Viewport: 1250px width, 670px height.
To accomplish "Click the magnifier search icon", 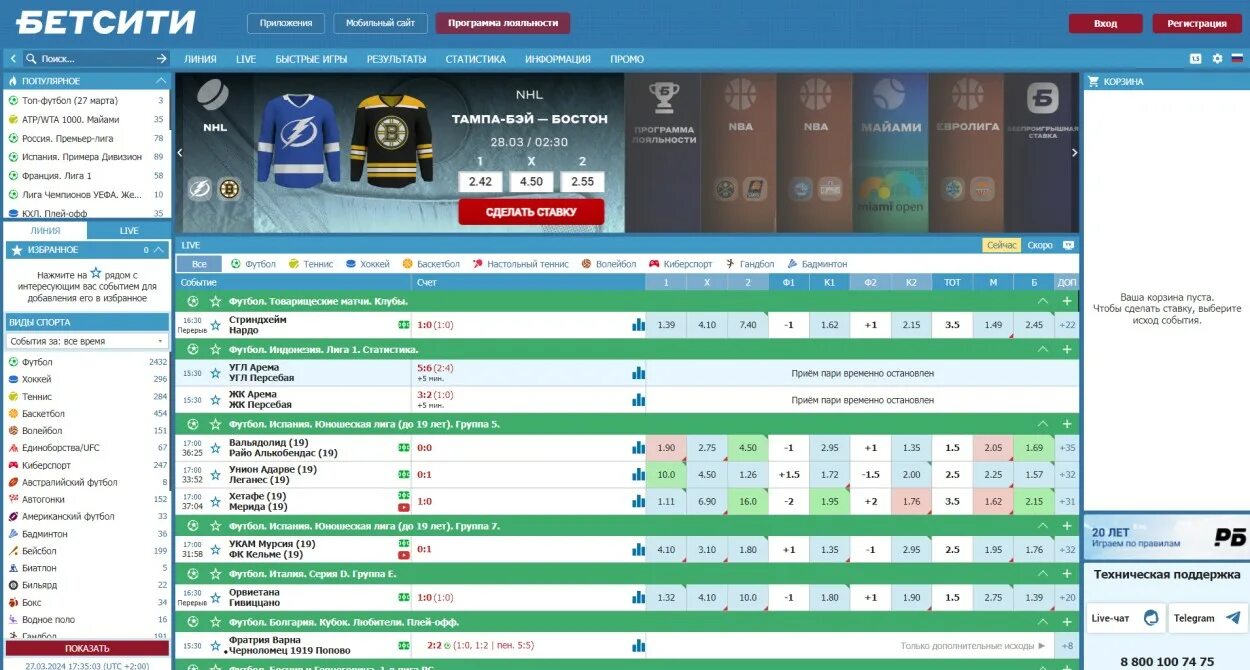I will pos(31,59).
